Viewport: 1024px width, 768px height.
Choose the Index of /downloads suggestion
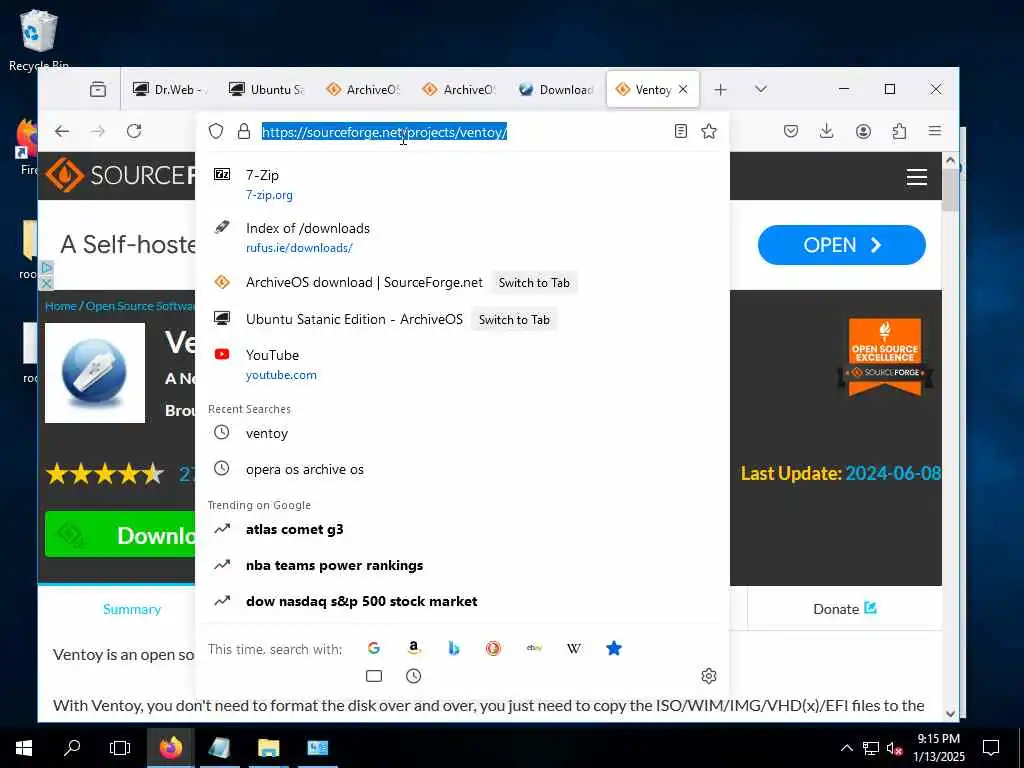point(462,238)
